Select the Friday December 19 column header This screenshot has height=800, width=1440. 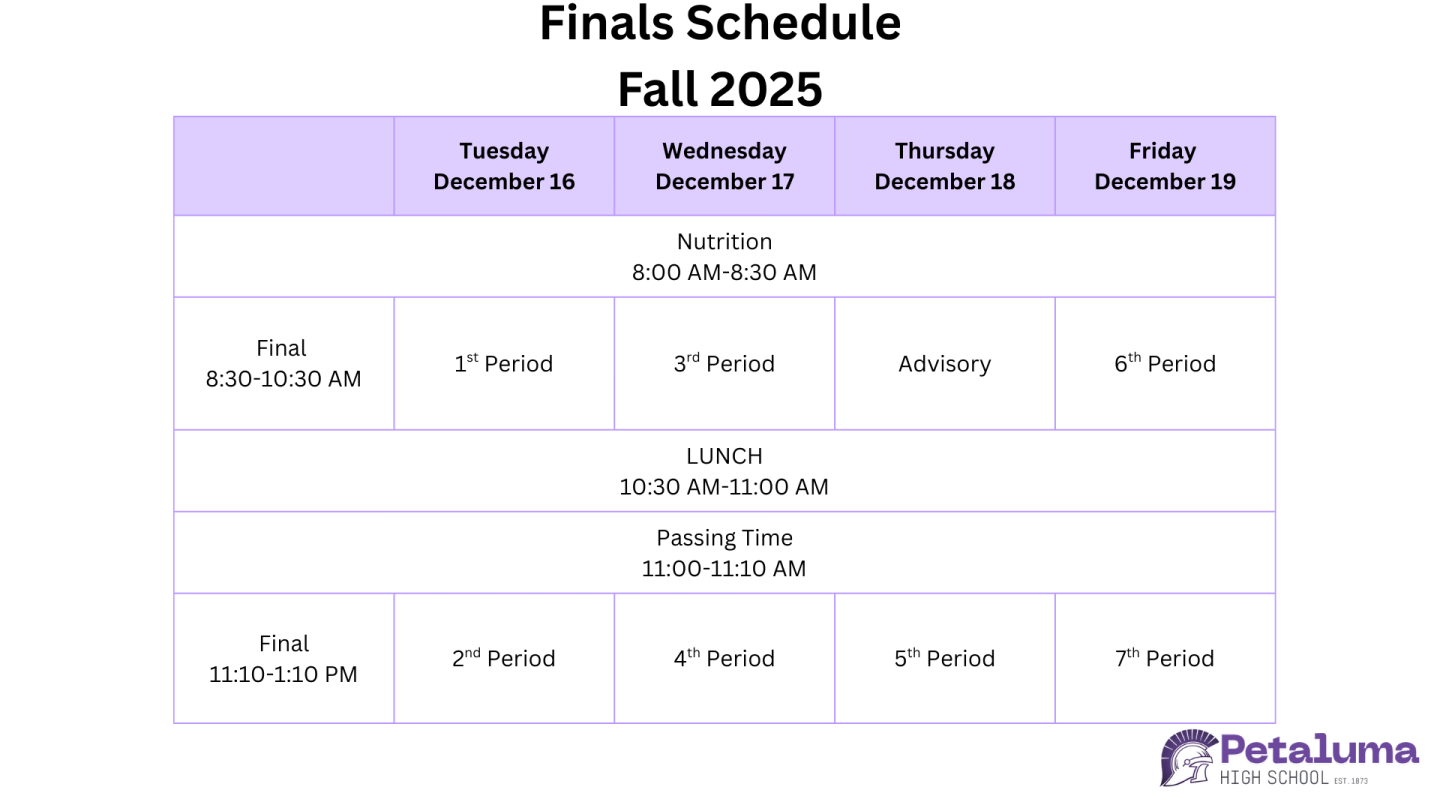(1164, 166)
